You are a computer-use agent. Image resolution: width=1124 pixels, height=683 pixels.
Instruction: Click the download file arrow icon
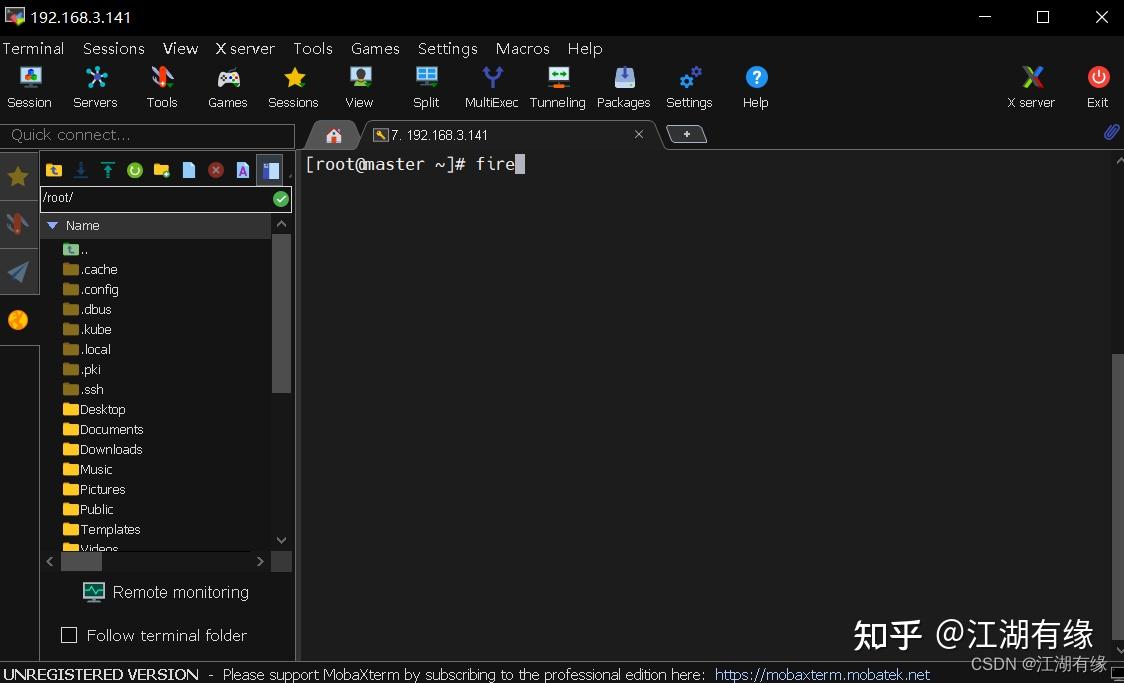(81, 170)
